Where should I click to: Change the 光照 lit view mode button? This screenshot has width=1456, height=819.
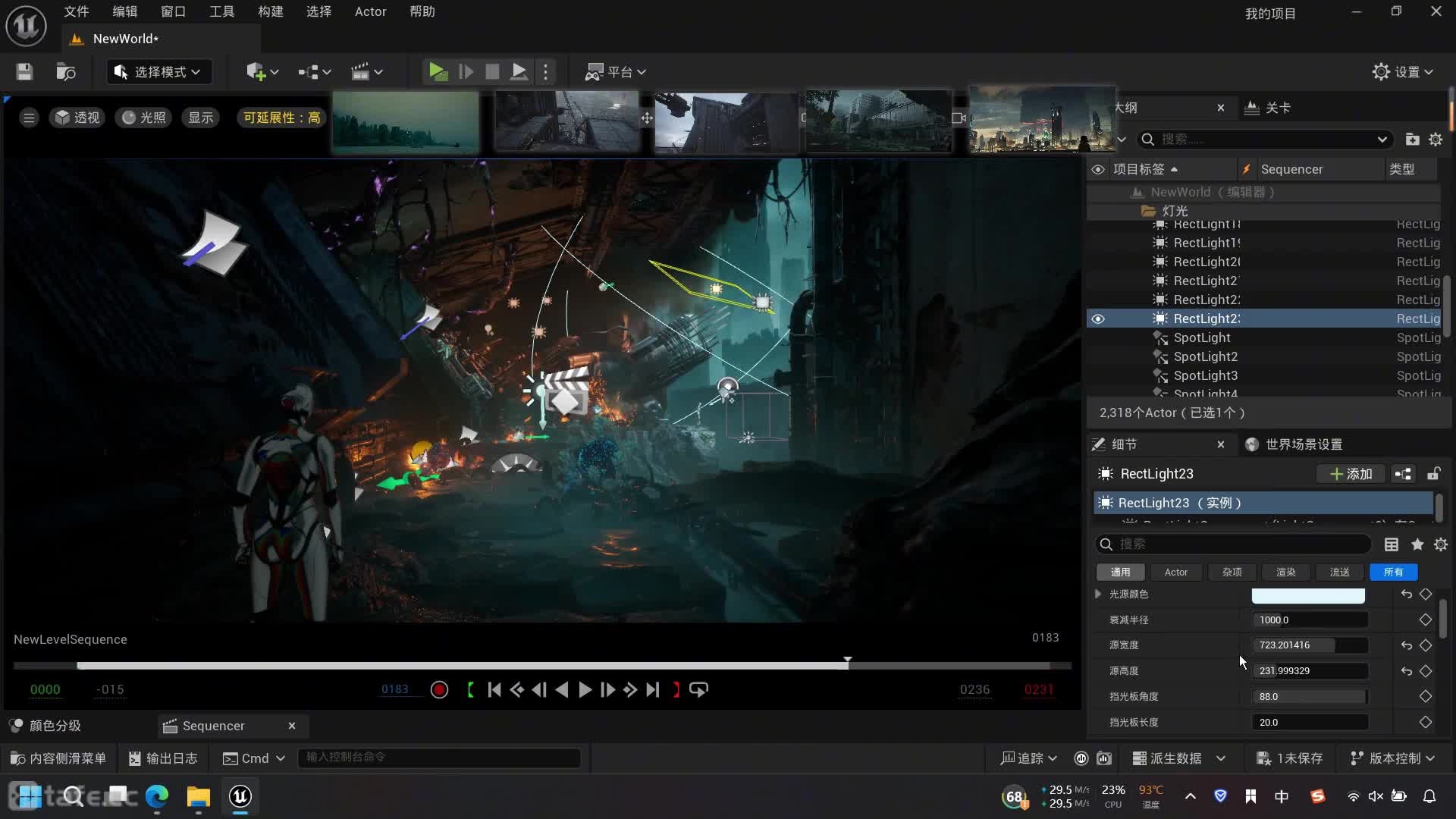coord(143,118)
